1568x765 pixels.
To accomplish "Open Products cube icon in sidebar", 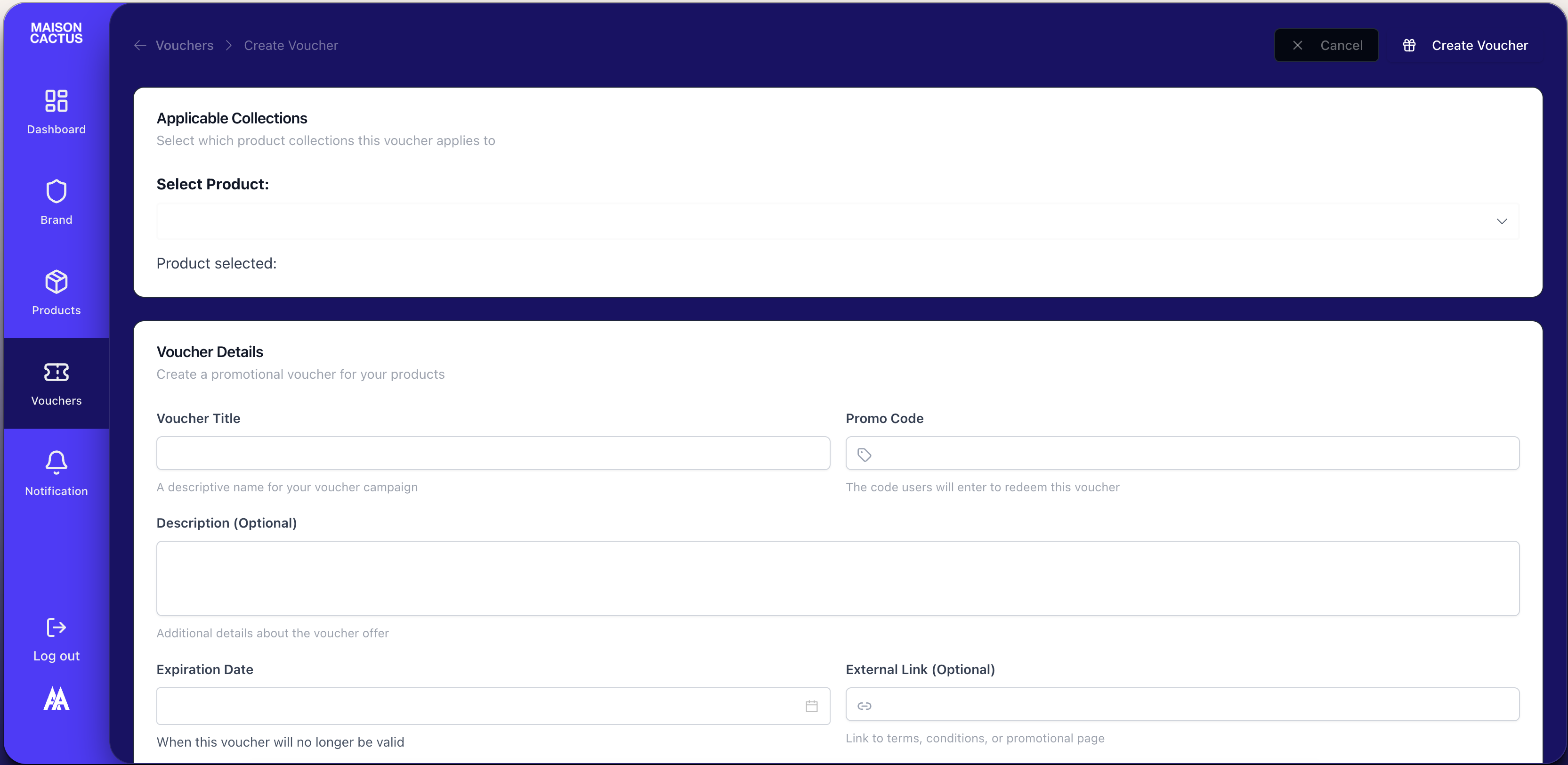I will coord(56,281).
